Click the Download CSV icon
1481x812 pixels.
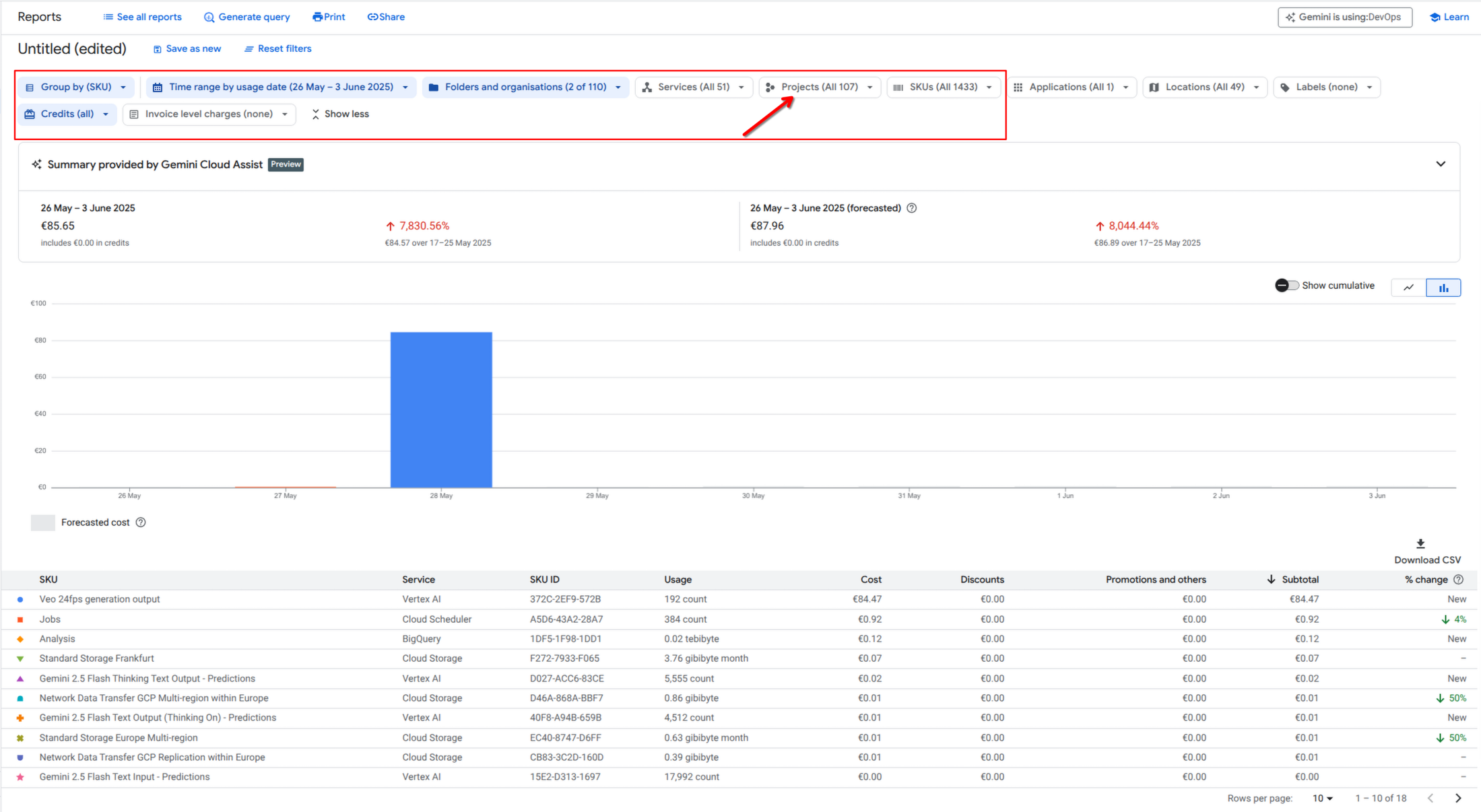(1420, 543)
